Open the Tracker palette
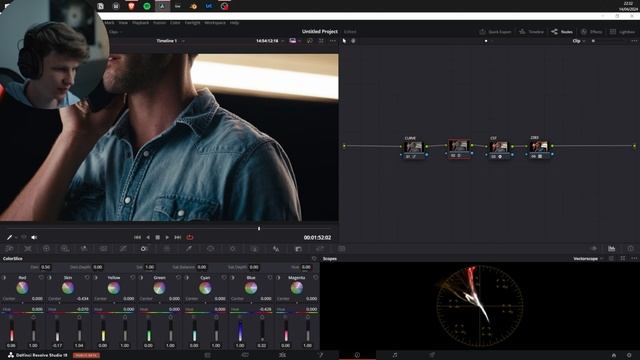This screenshot has height=360, width=640. [232, 249]
